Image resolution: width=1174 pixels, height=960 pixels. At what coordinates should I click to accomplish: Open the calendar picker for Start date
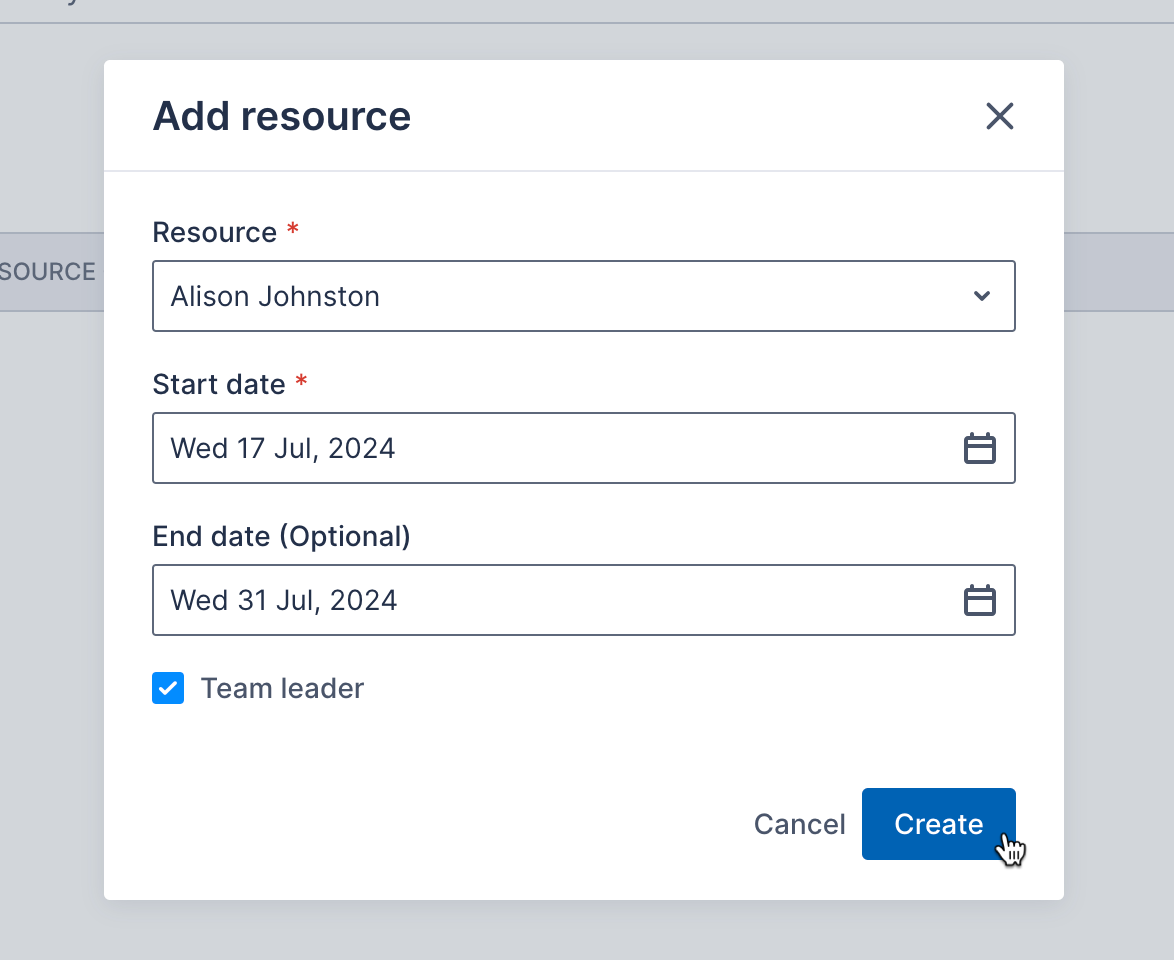980,448
